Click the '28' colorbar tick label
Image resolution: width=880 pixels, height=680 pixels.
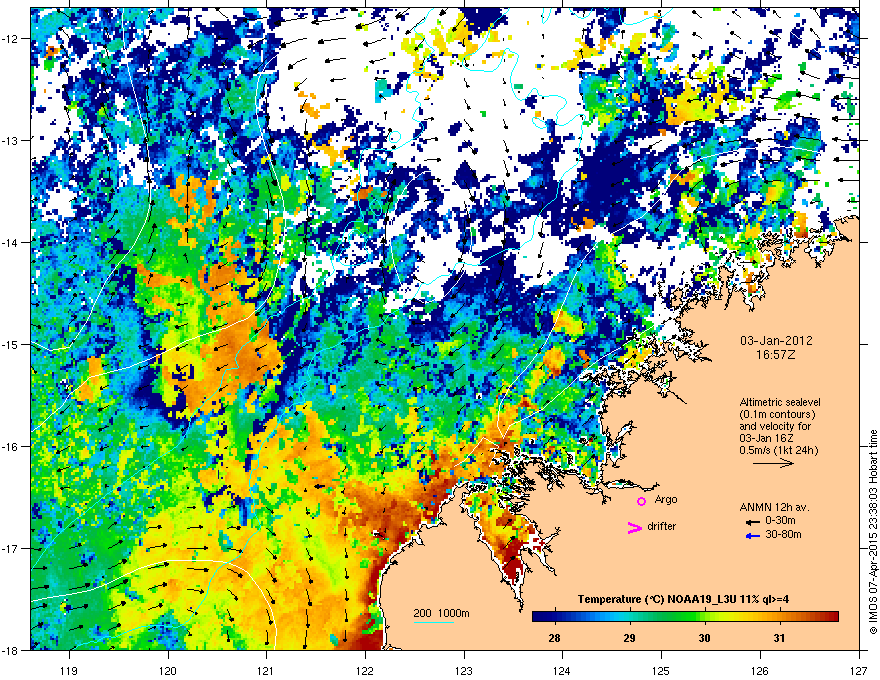pyautogui.click(x=554, y=638)
